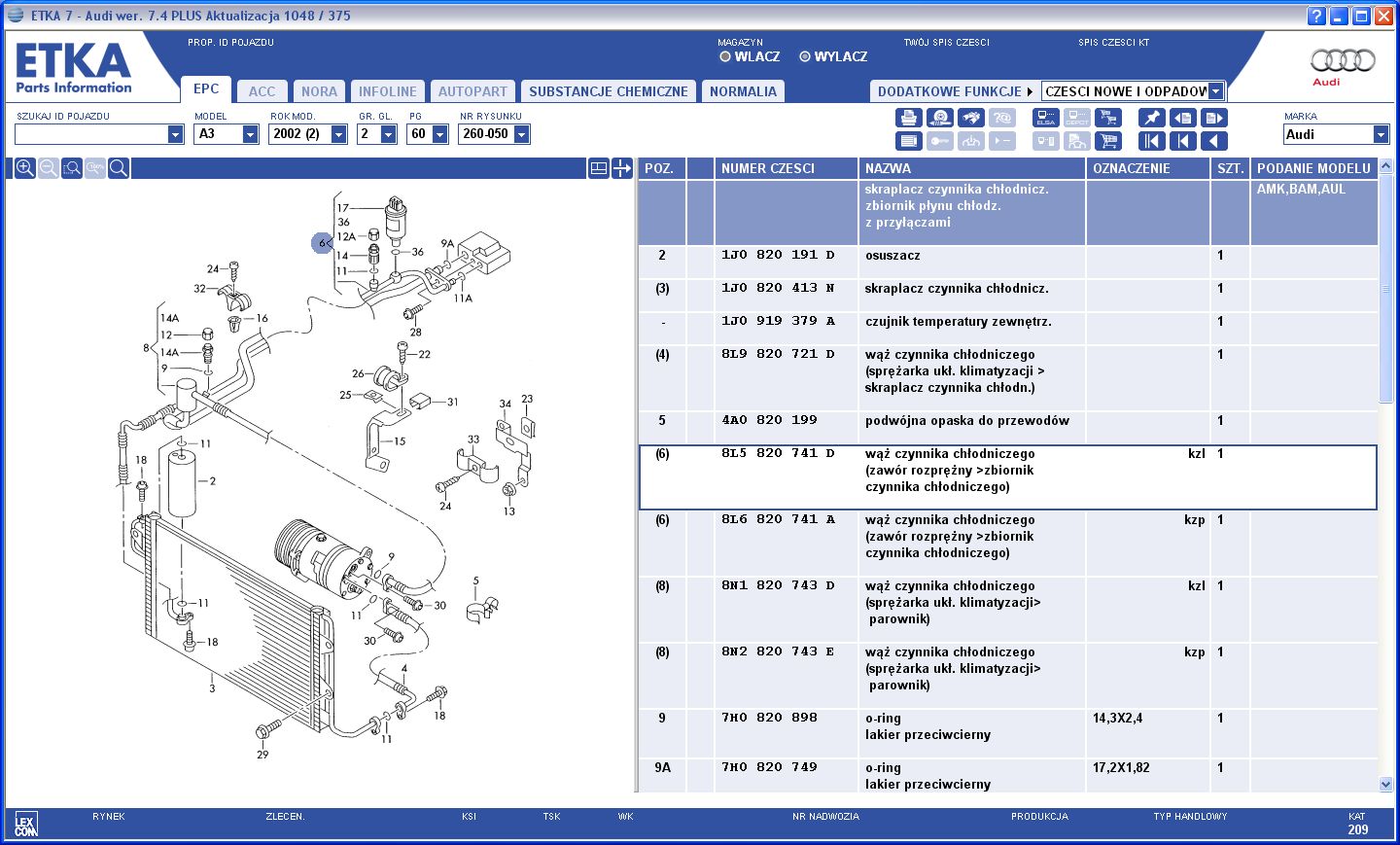Click the expand panel arrows icon
1400x845 pixels.
point(622,168)
